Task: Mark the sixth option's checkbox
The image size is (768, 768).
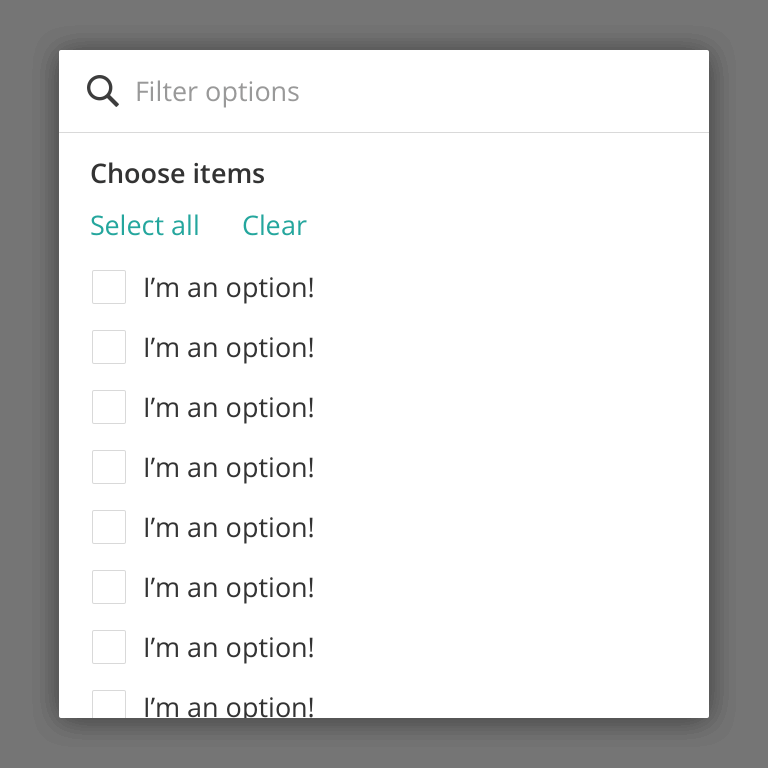Action: pos(109,587)
